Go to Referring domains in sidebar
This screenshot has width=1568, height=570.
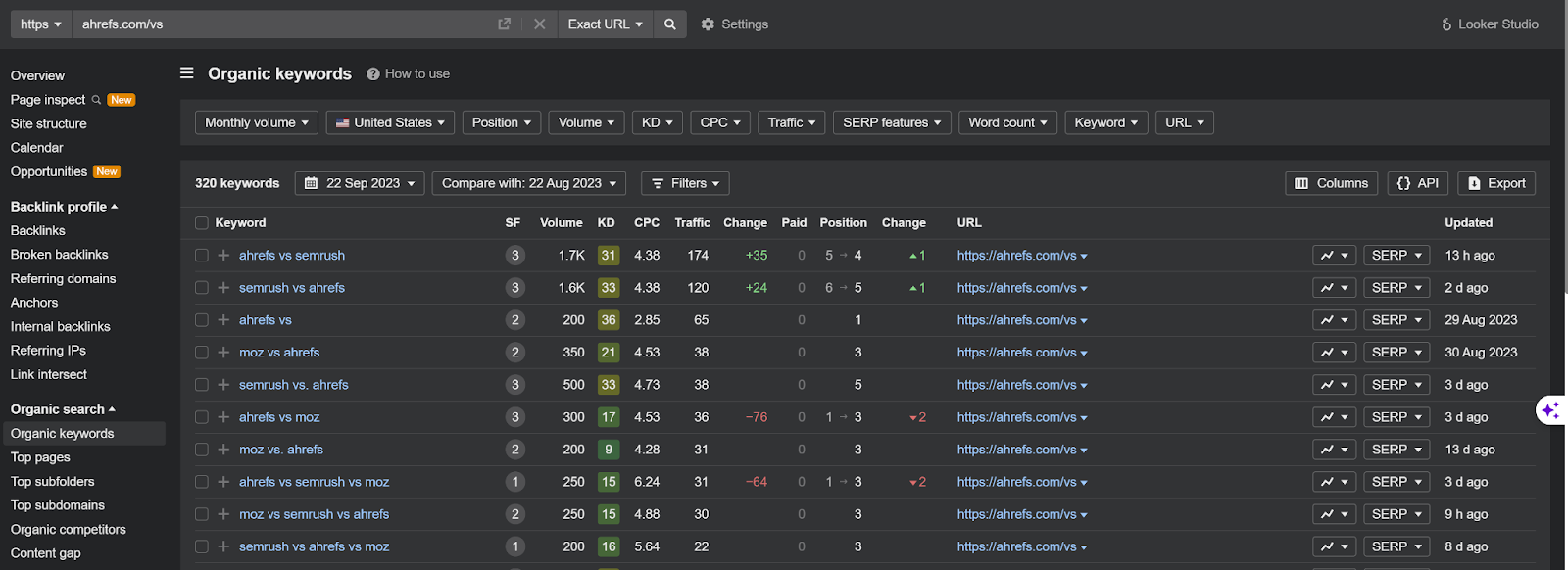(x=63, y=279)
